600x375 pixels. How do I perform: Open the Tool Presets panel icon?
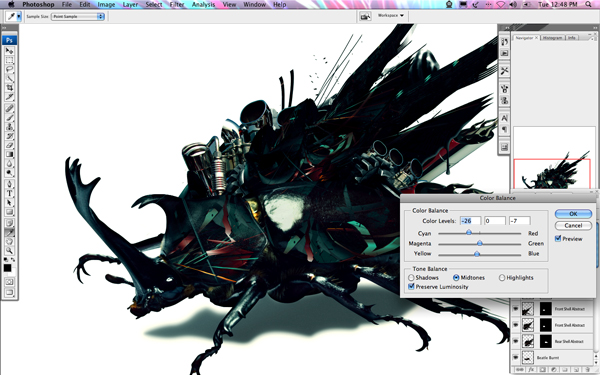point(504,71)
